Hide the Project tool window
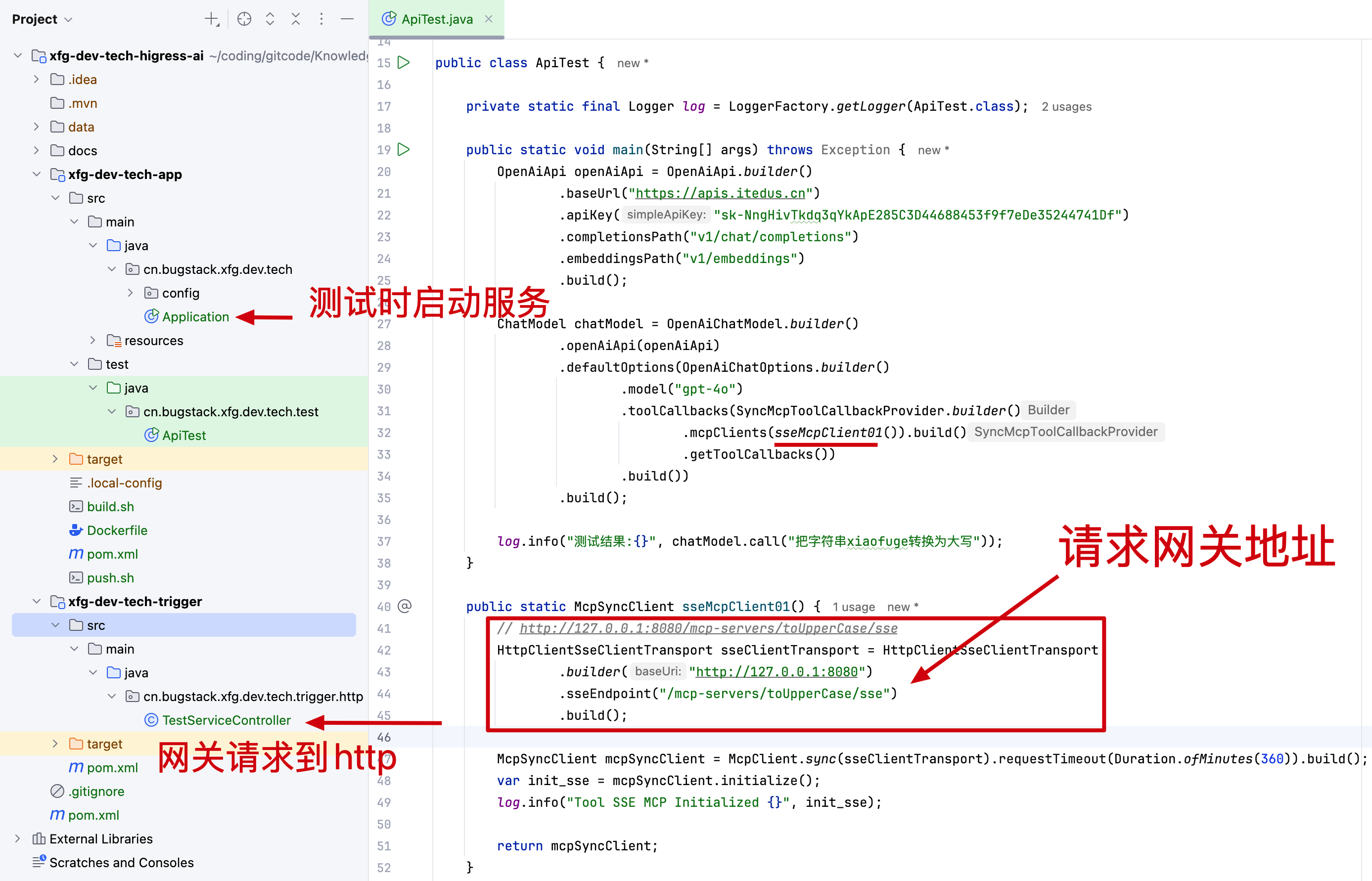 (347, 19)
